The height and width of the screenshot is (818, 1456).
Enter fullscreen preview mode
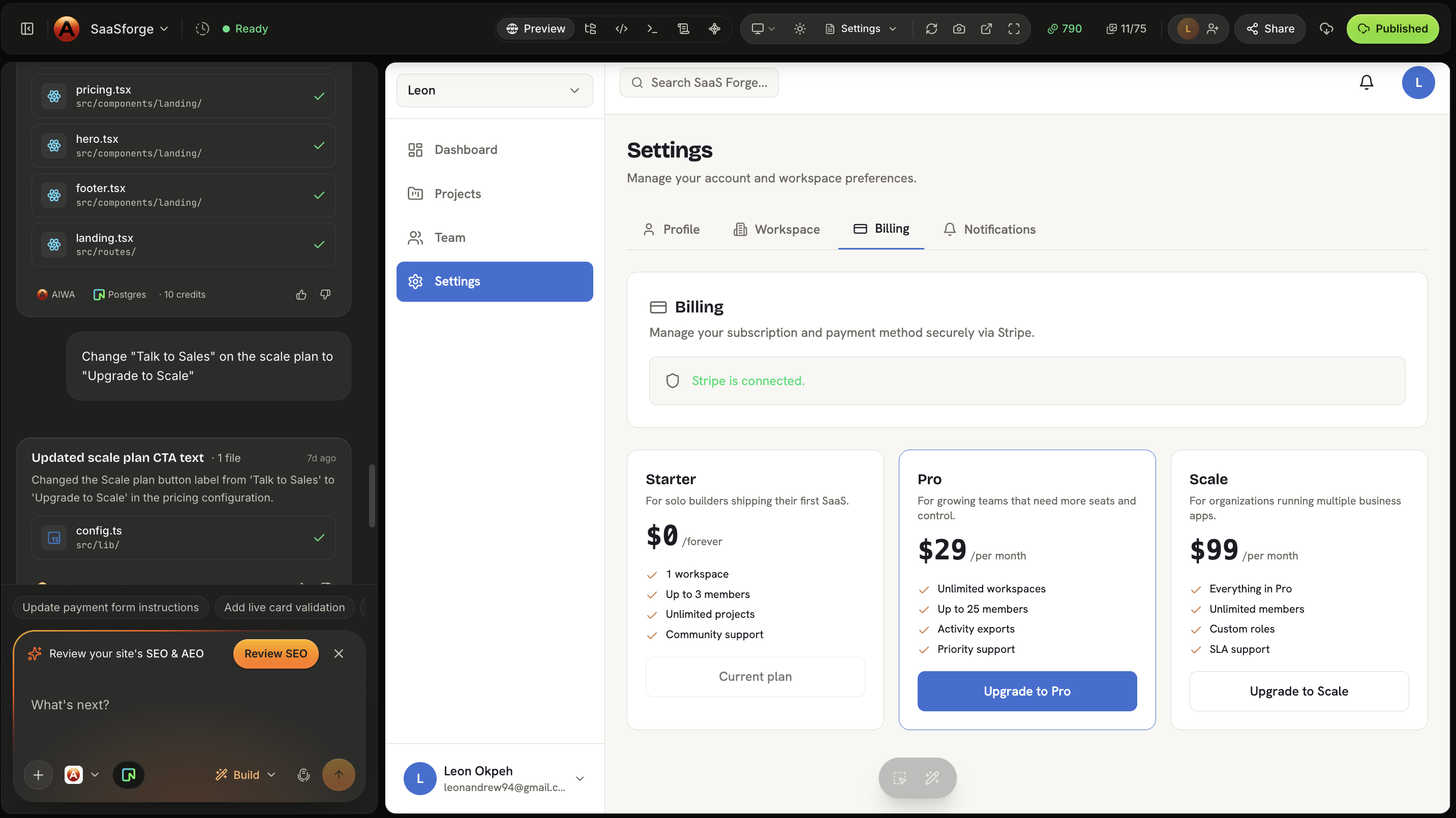1014,29
